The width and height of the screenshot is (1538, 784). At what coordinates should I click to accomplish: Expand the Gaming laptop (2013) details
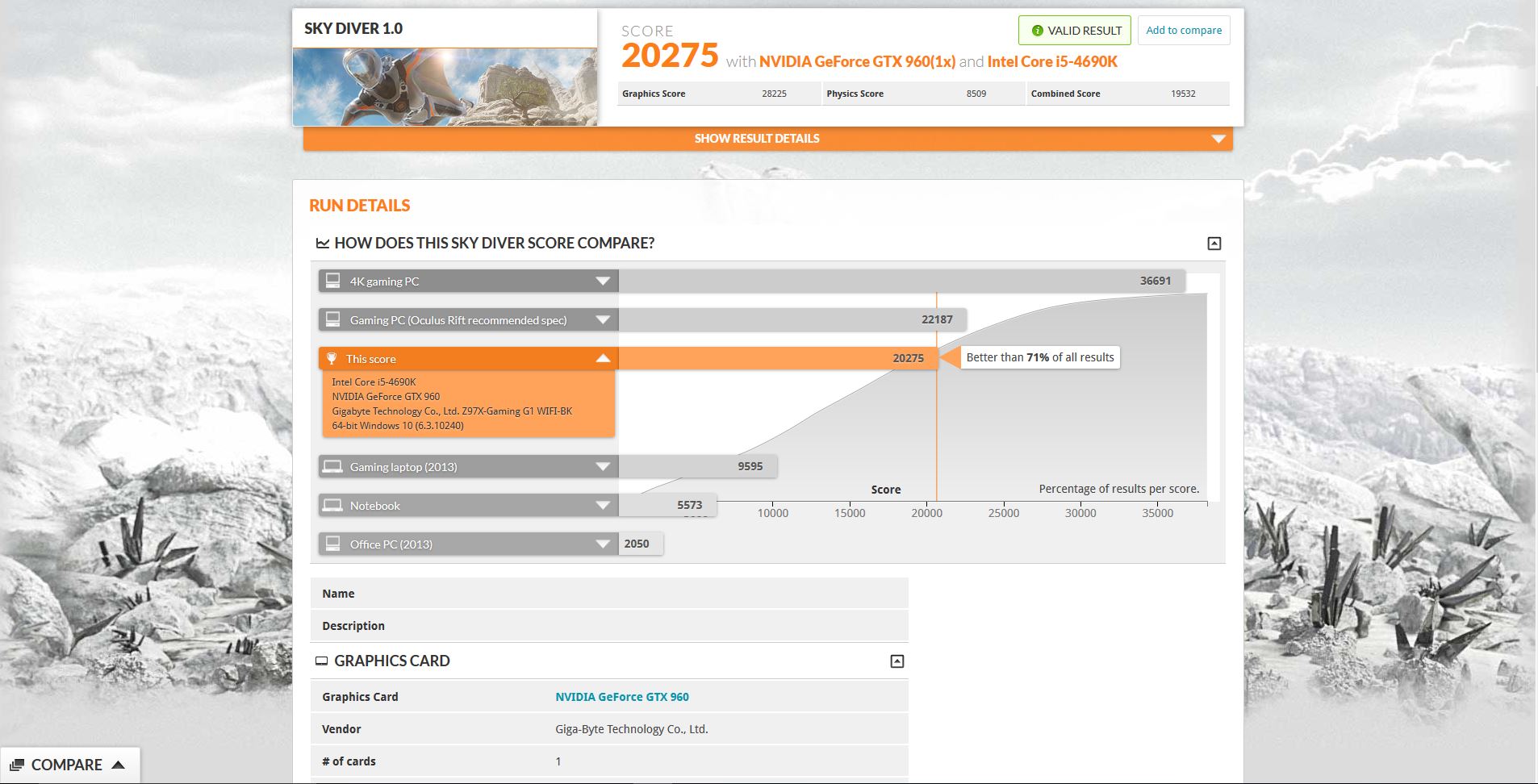603,466
